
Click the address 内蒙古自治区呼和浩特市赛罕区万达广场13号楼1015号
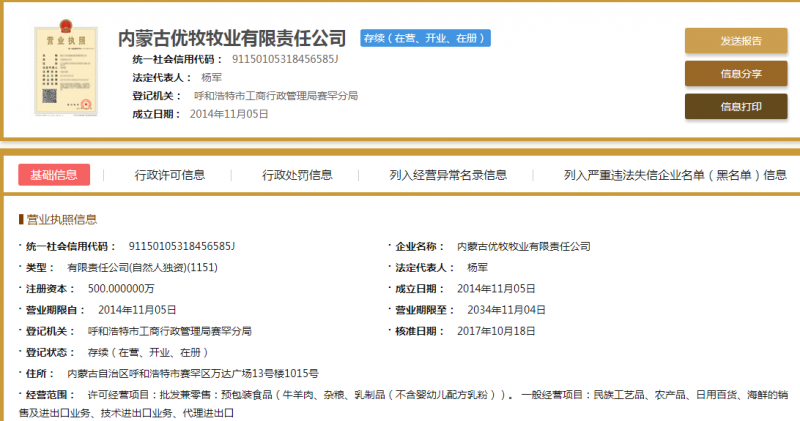(193, 374)
